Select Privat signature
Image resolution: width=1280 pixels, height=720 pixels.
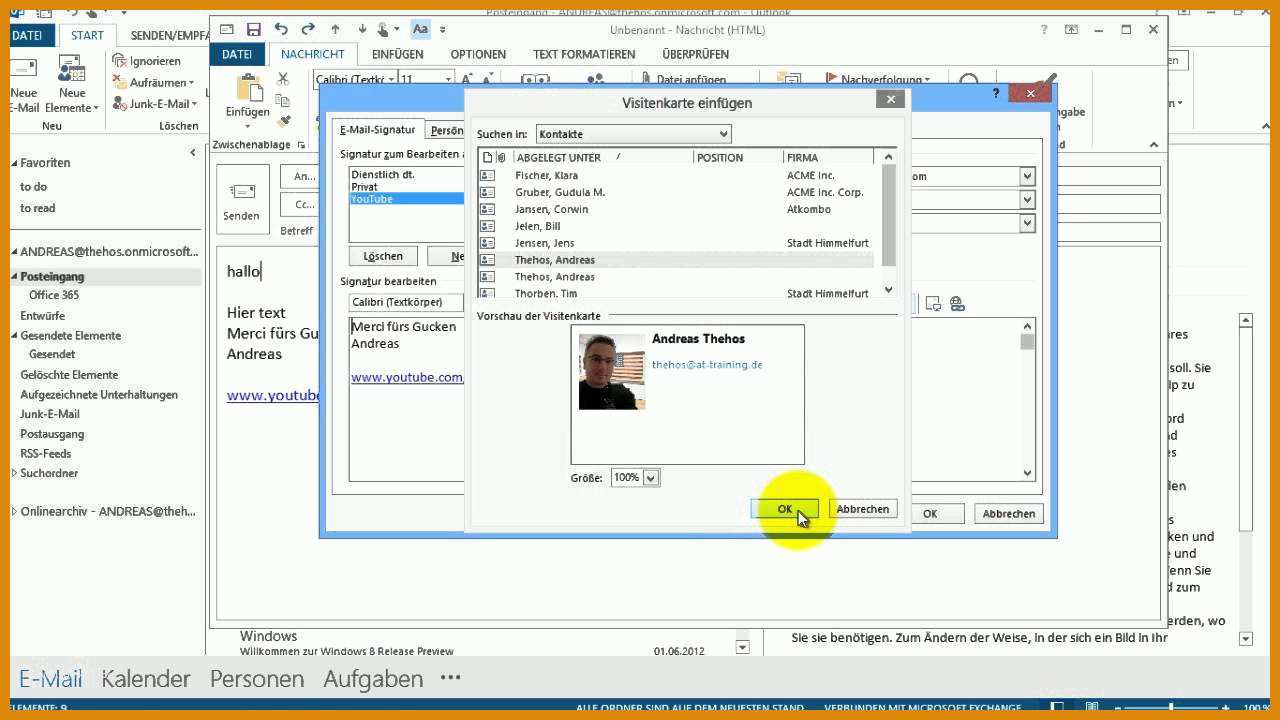click(365, 187)
